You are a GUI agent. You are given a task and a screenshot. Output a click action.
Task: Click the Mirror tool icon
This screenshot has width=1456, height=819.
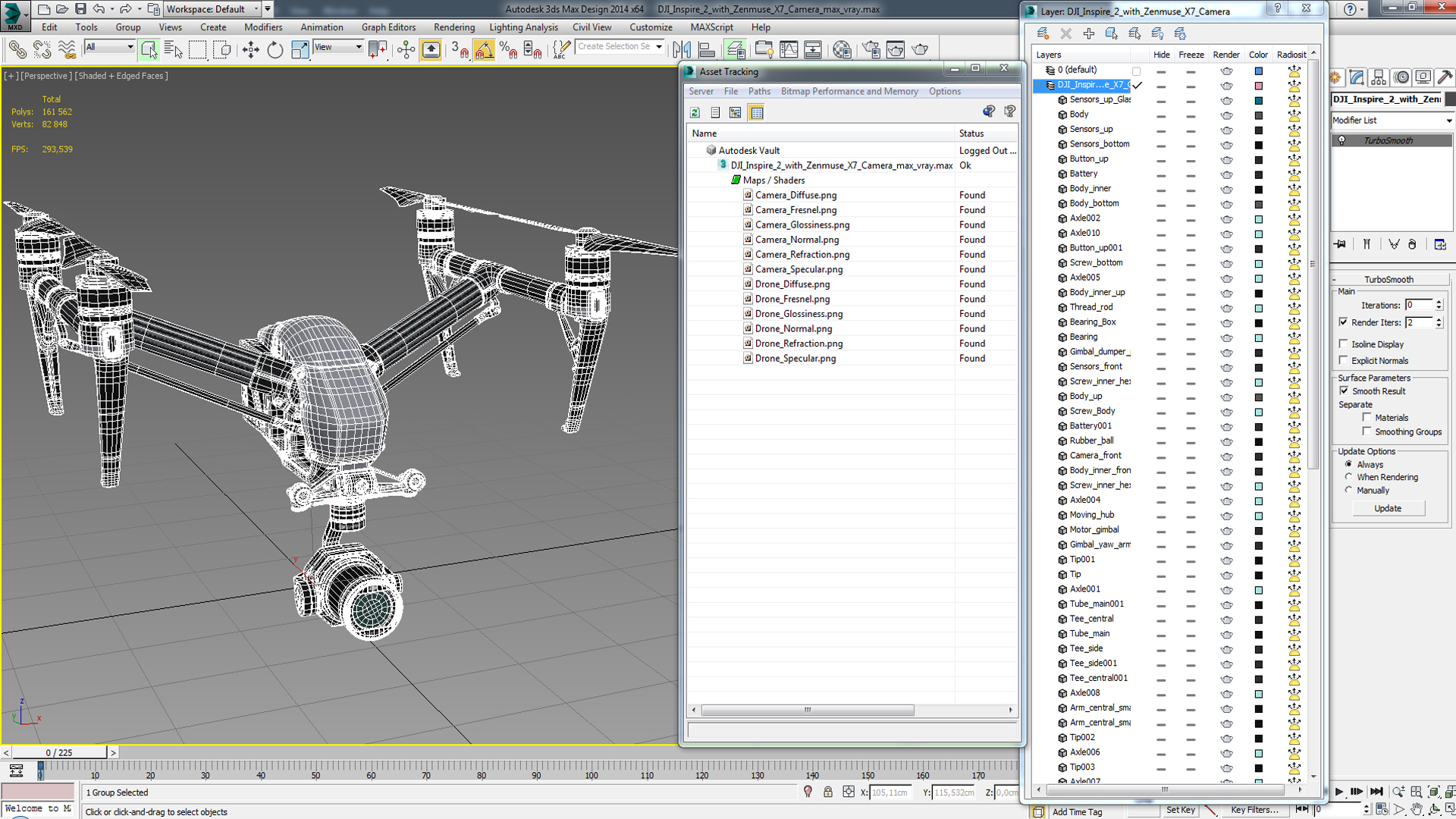(x=682, y=50)
